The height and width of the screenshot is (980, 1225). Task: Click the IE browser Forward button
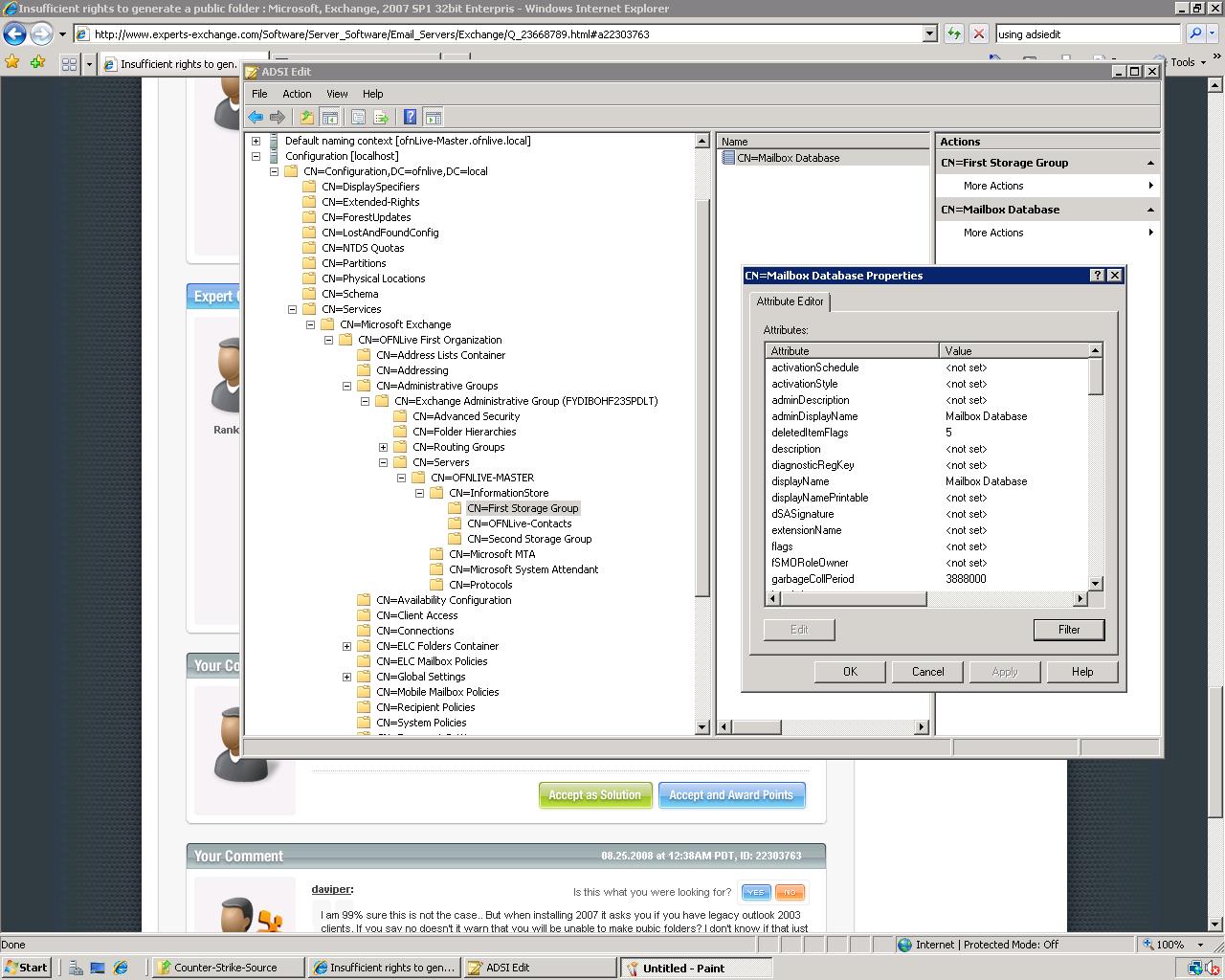(41, 33)
